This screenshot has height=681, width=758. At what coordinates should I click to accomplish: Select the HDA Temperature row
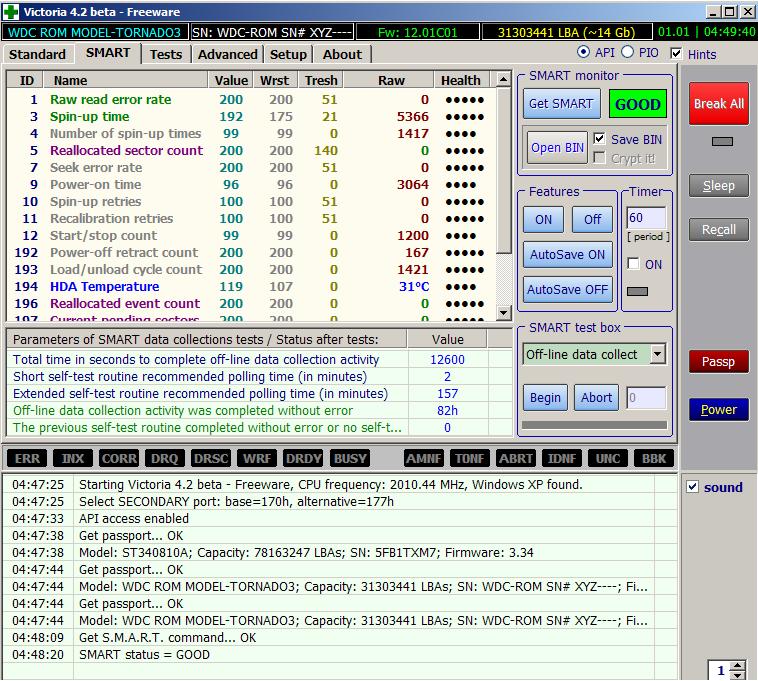(251, 286)
